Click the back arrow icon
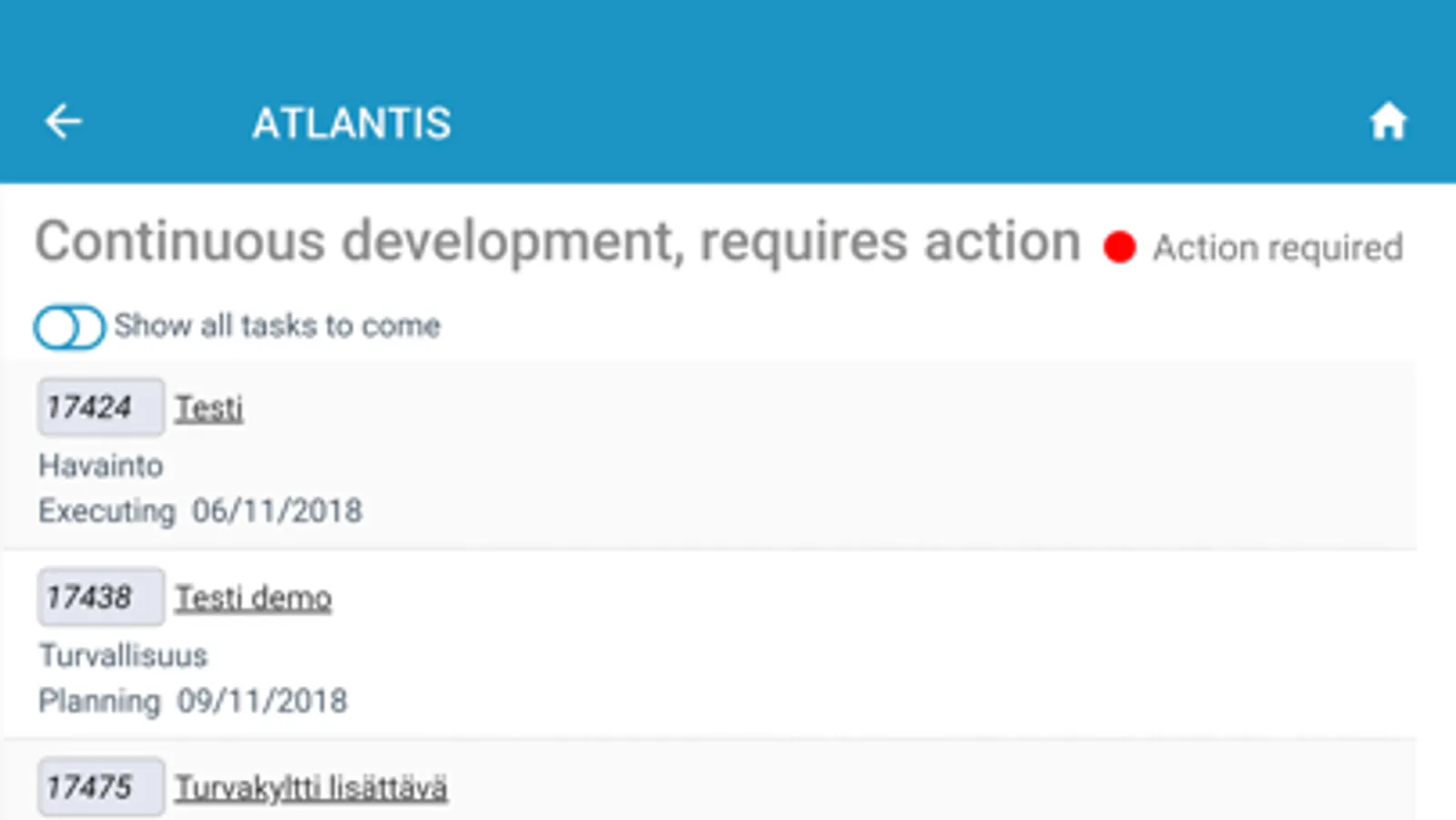Screen dimensions: 1456x820 64,122
